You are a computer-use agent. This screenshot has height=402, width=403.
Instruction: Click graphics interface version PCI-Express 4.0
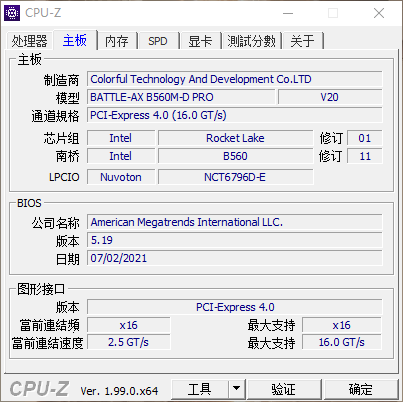point(235,307)
